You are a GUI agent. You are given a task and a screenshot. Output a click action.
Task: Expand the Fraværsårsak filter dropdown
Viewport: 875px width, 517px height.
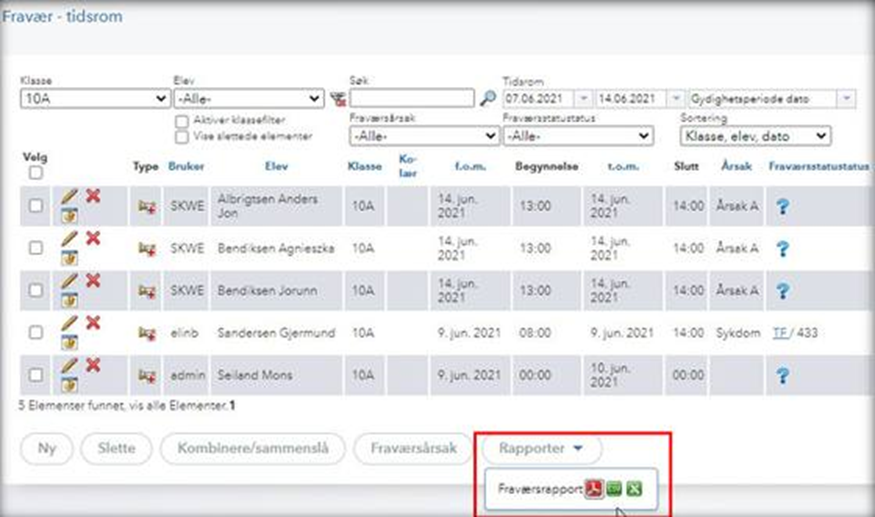point(420,136)
